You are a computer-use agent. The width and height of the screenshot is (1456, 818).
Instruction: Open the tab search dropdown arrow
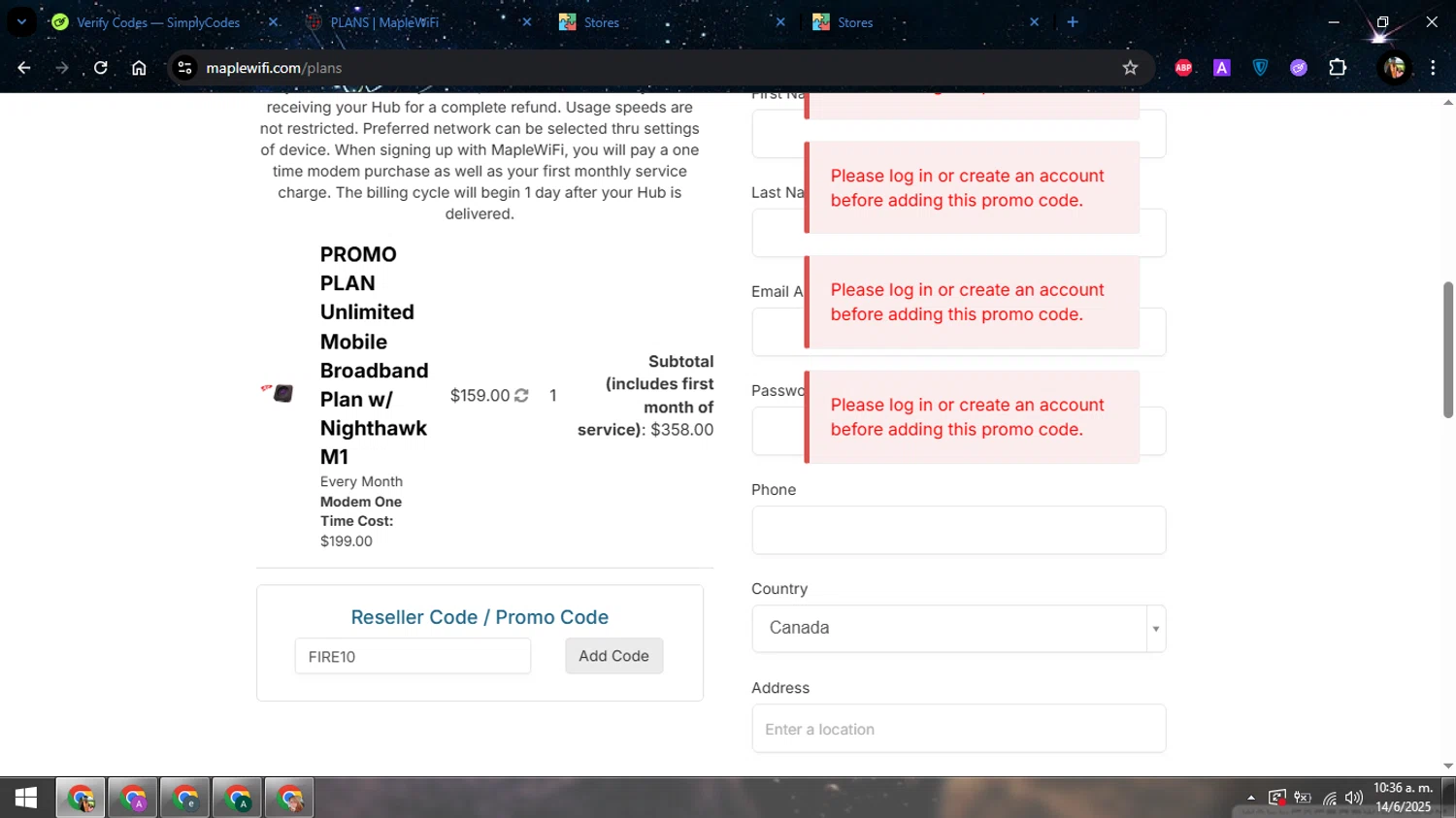click(x=21, y=21)
